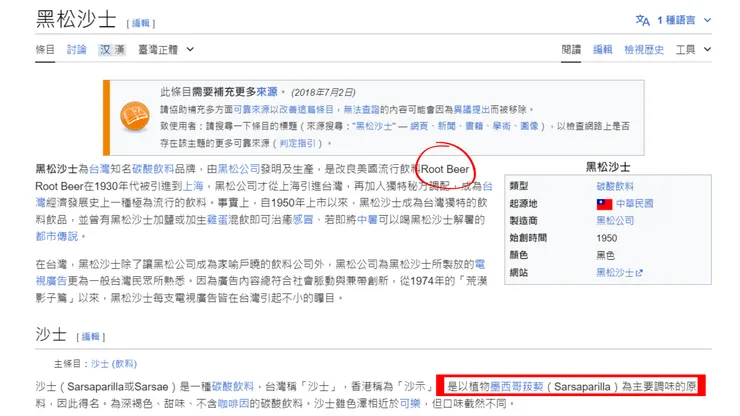The height and width of the screenshot is (416, 740).
Task: Click the infobox title 黑松沙士
Action: [608, 167]
